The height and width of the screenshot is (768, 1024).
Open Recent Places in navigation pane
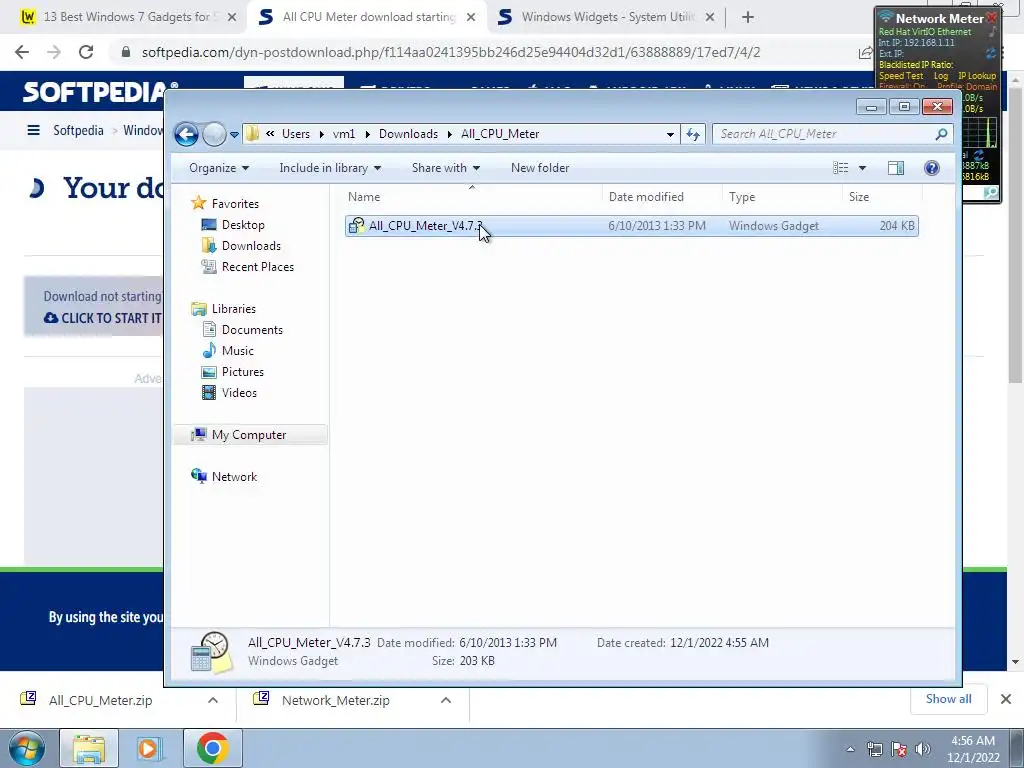248,266
